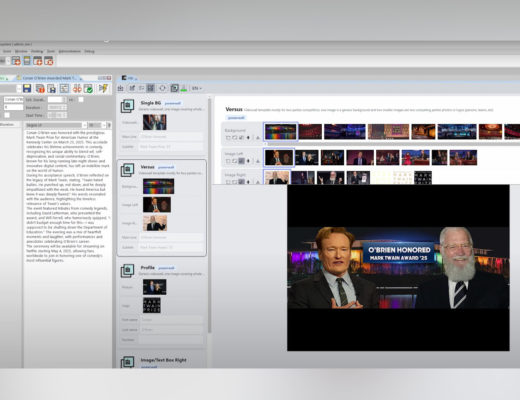
Task: Click first small icon in Background row controls
Action: click(228, 138)
